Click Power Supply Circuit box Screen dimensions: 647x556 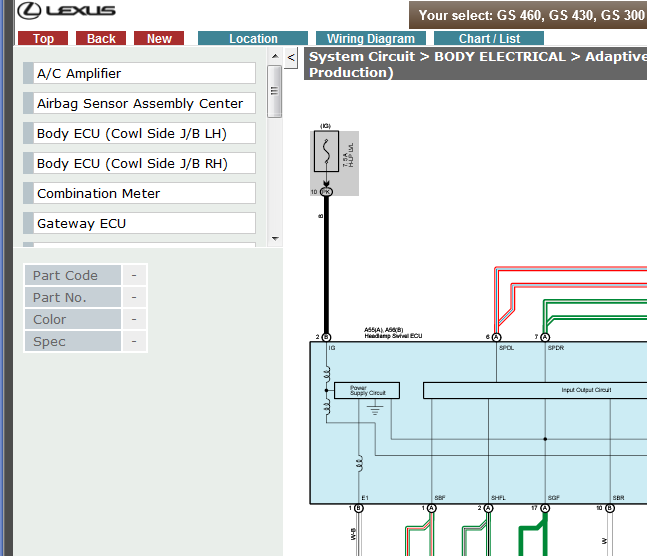[x=367, y=390]
